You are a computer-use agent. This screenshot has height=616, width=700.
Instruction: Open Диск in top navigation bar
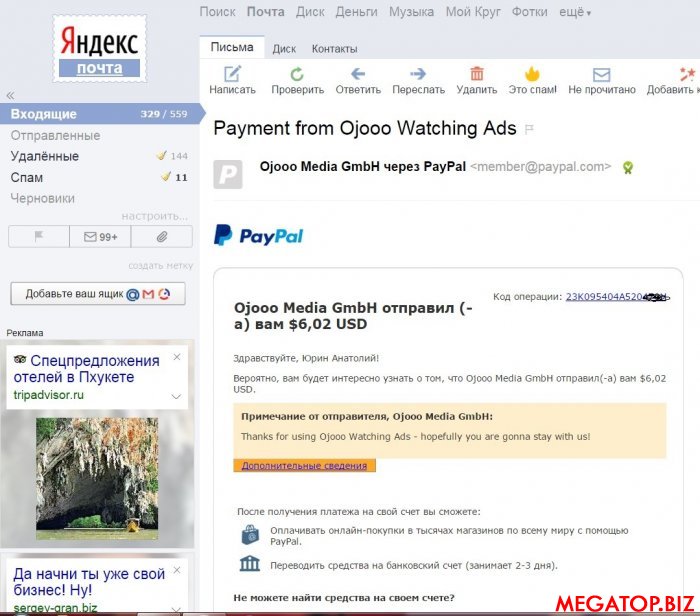point(310,12)
